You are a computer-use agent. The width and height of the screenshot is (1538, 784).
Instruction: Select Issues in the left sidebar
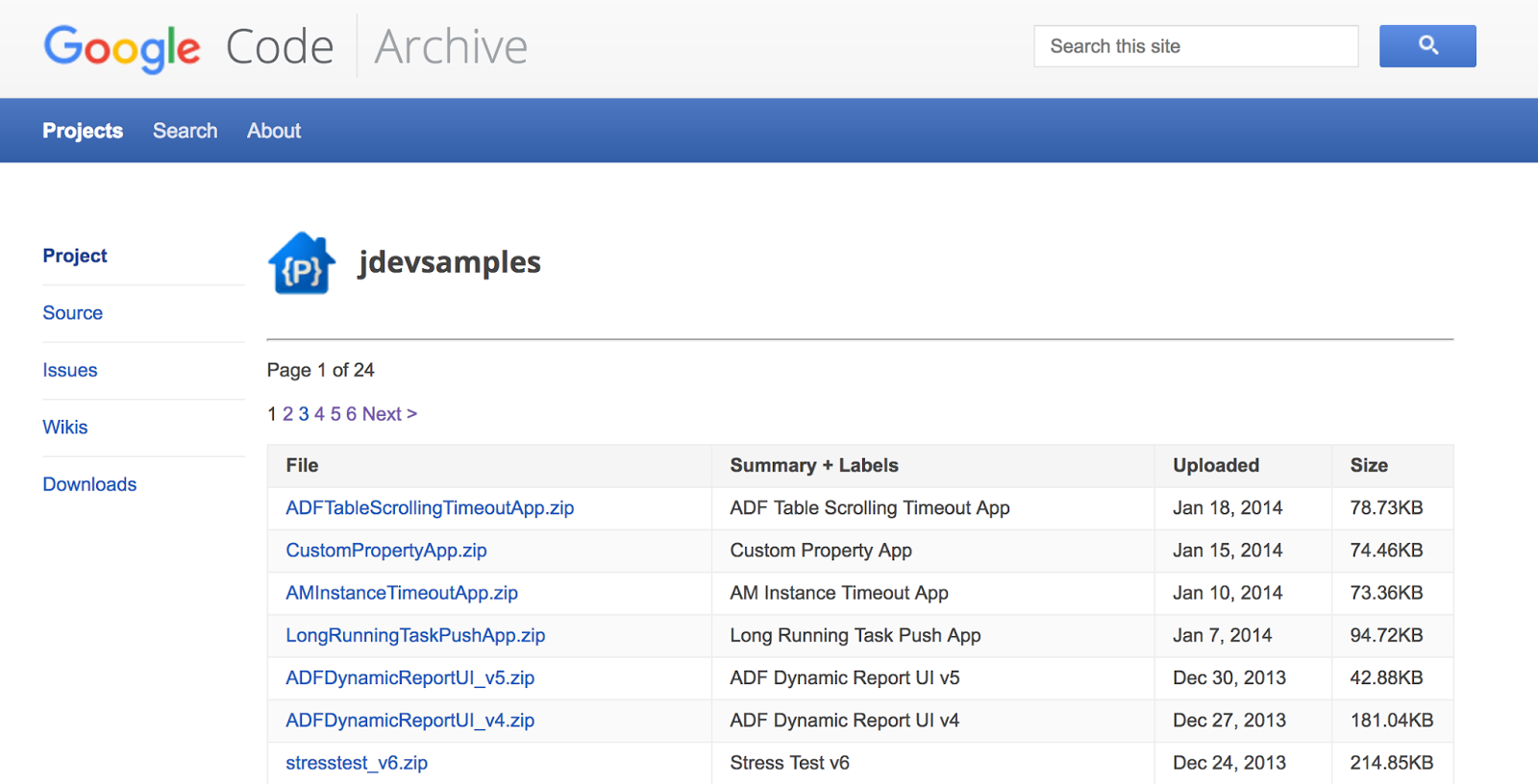tap(70, 370)
